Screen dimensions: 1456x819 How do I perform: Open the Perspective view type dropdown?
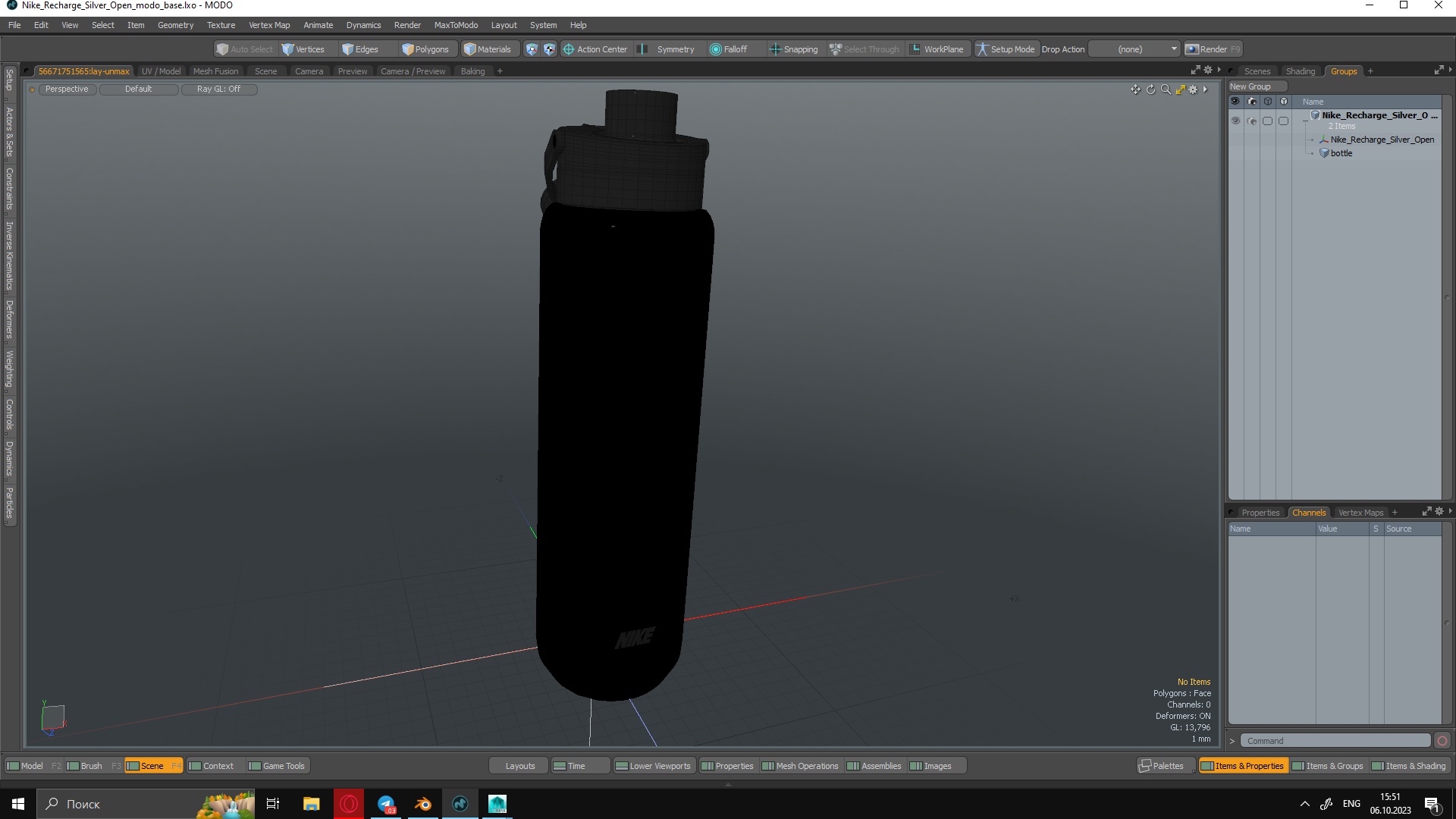(67, 89)
